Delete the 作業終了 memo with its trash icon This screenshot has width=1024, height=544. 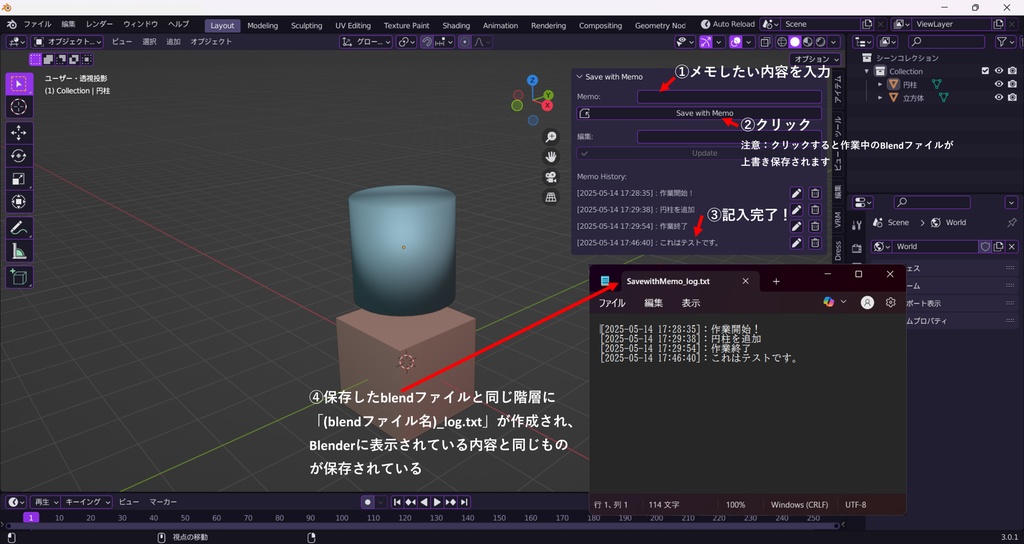point(815,226)
